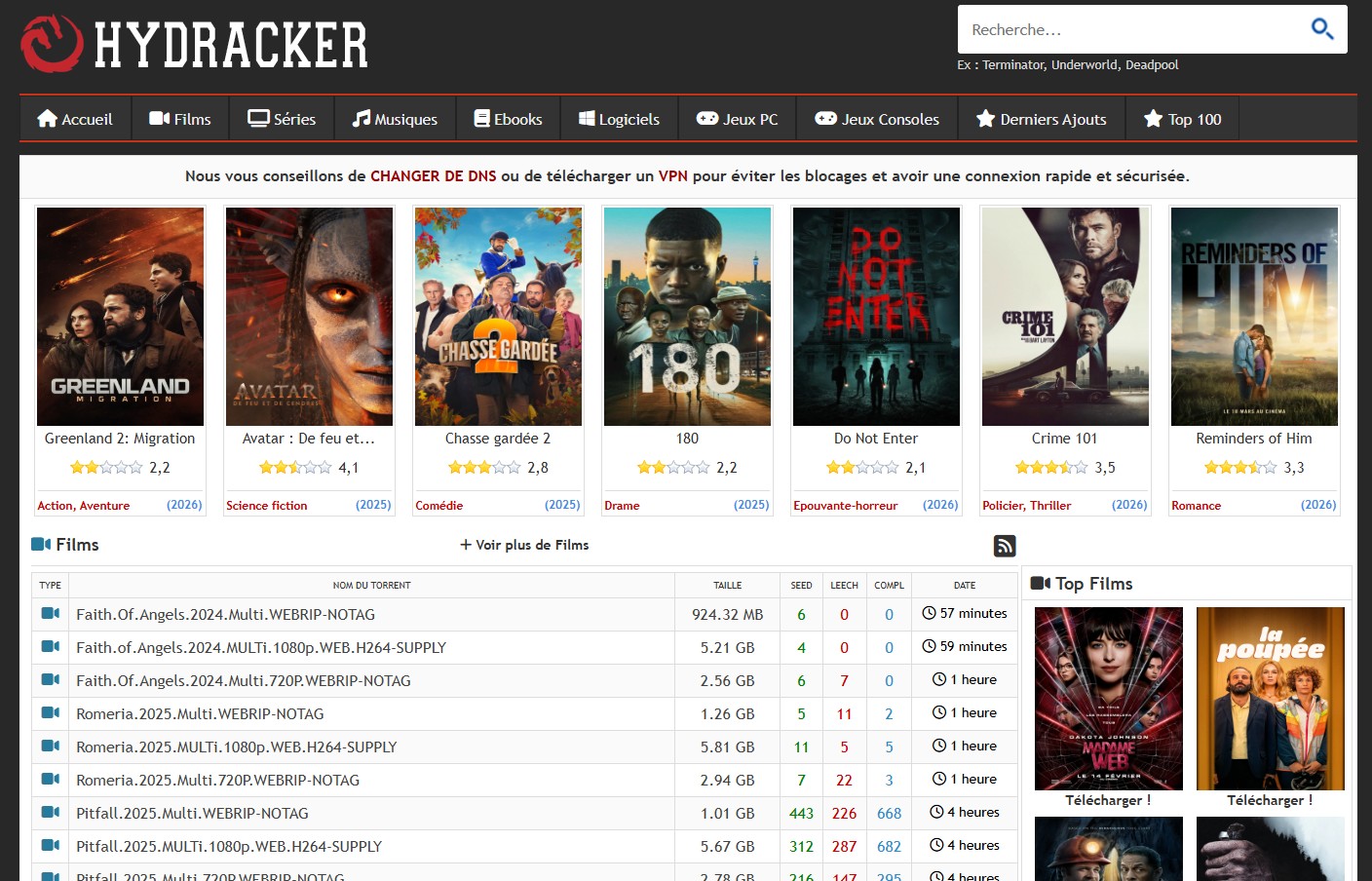Click camera icon for Romeria 1080p SUPPLY row
1372x881 pixels.
(51, 747)
